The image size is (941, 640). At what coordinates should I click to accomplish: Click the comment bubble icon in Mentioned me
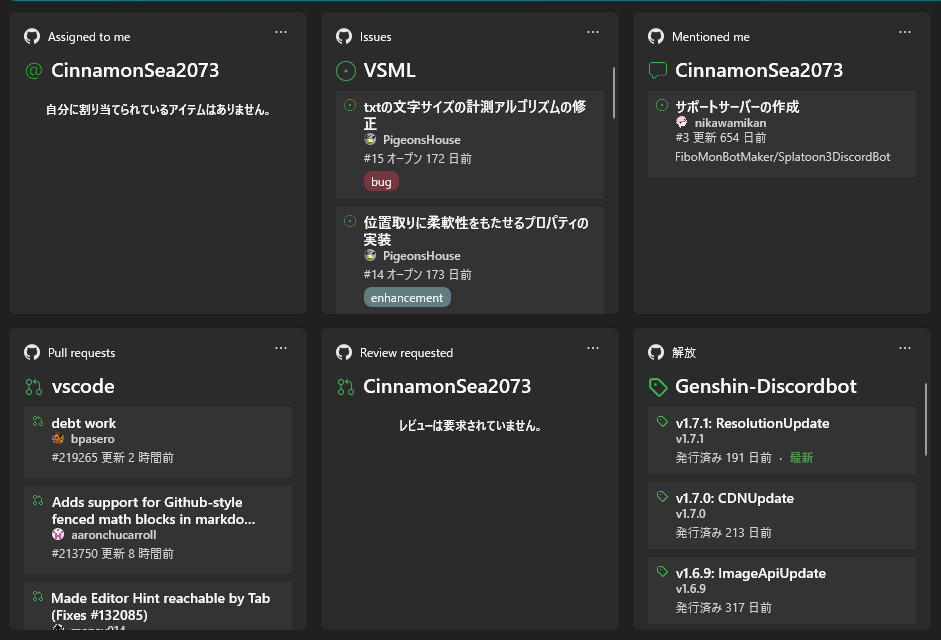[658, 71]
